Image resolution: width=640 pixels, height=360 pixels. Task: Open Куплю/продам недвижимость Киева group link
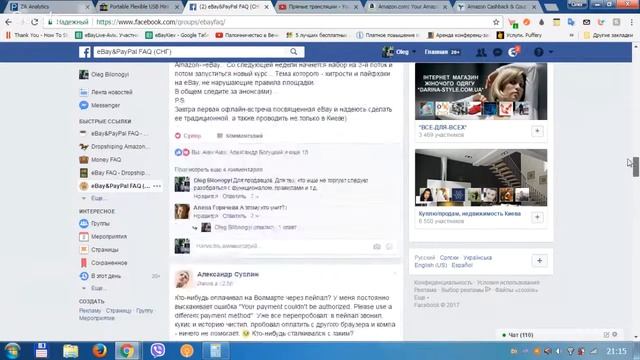coord(470,213)
